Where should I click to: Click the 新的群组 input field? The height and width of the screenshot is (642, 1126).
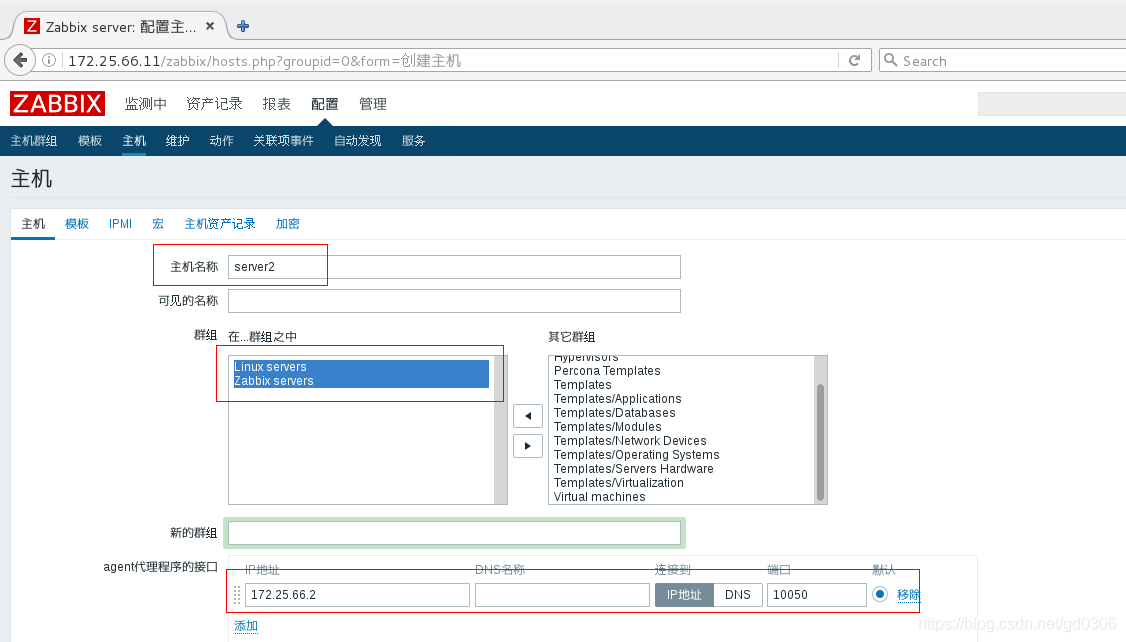[x=454, y=533]
